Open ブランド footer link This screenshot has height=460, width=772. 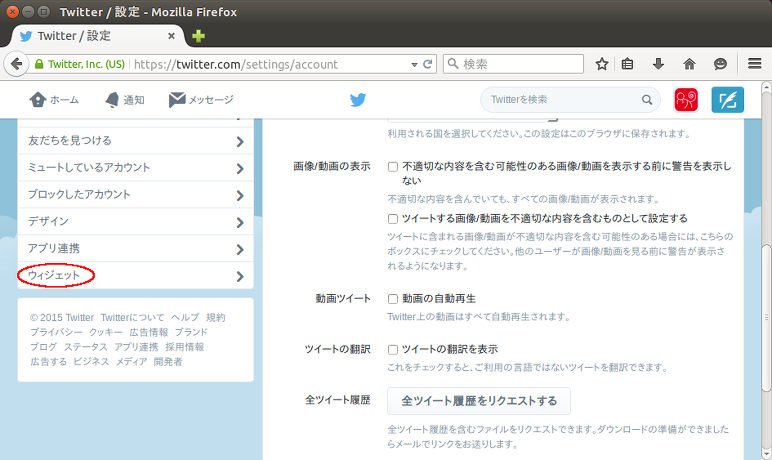[x=192, y=332]
